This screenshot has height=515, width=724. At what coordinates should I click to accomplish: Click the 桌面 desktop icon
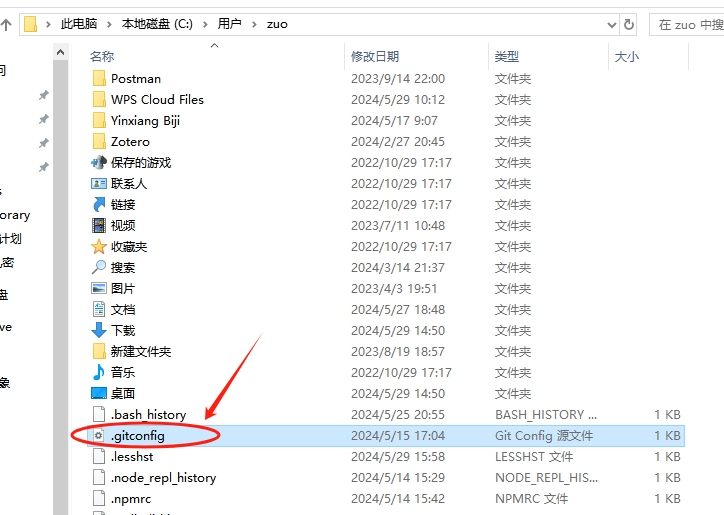pyautogui.click(x=99, y=394)
